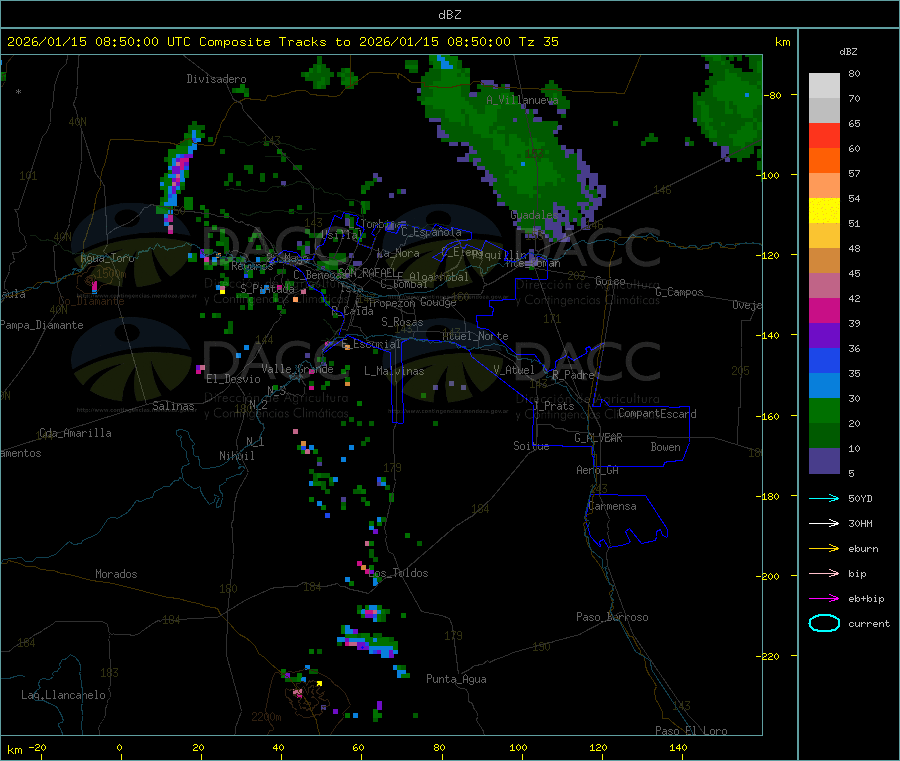Select the yellow 54 dBZ color swatch
900x761 pixels.
click(824, 211)
